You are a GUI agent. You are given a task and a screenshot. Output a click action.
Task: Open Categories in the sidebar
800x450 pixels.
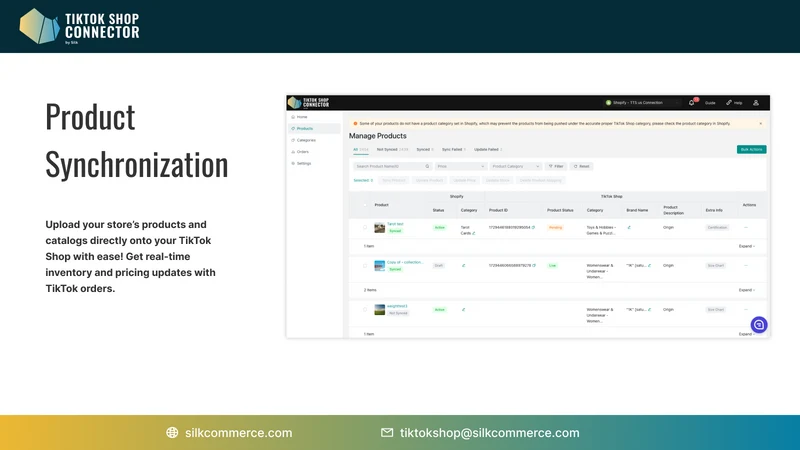point(314,140)
